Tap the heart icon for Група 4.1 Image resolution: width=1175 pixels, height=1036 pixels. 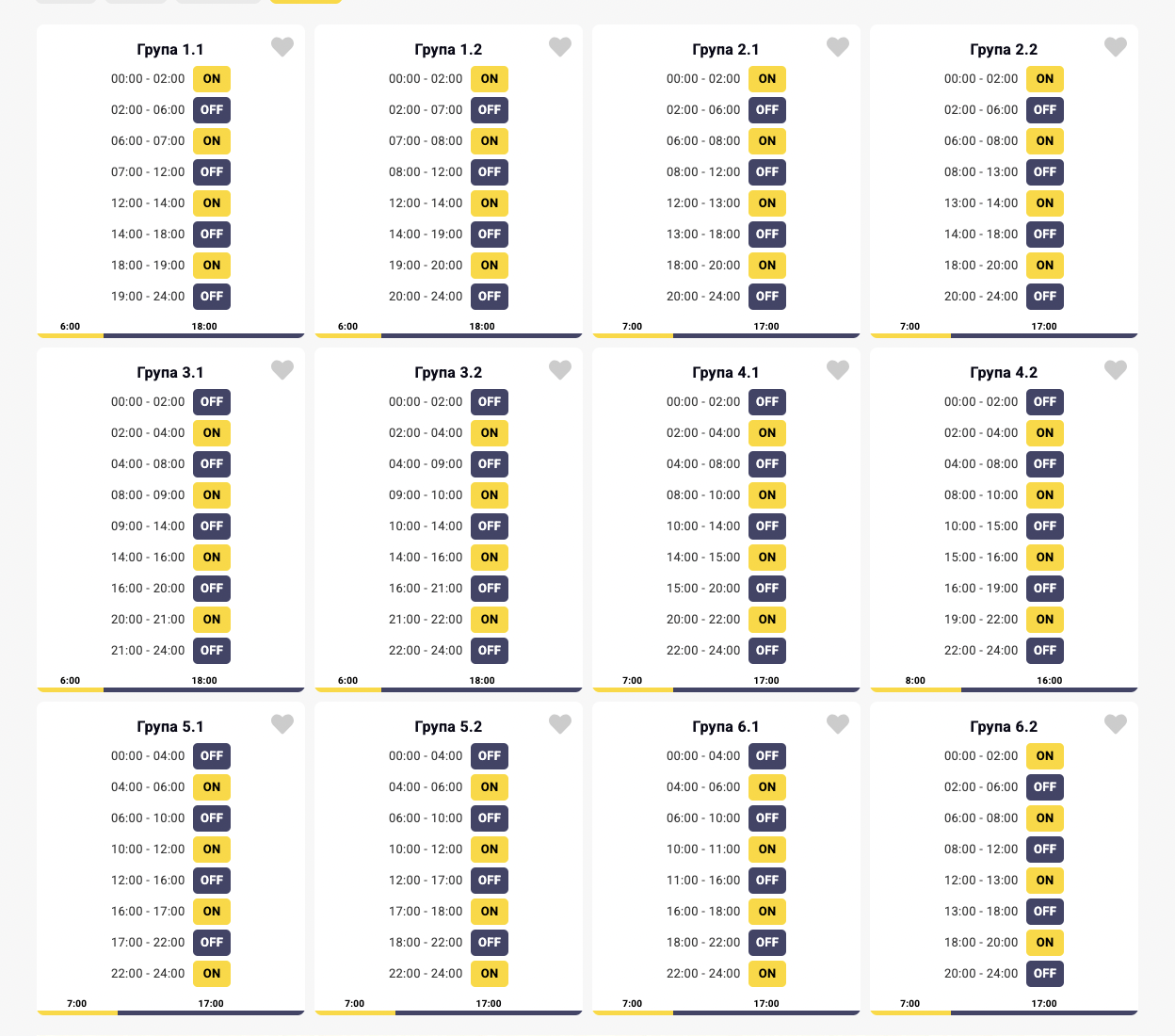point(838,370)
